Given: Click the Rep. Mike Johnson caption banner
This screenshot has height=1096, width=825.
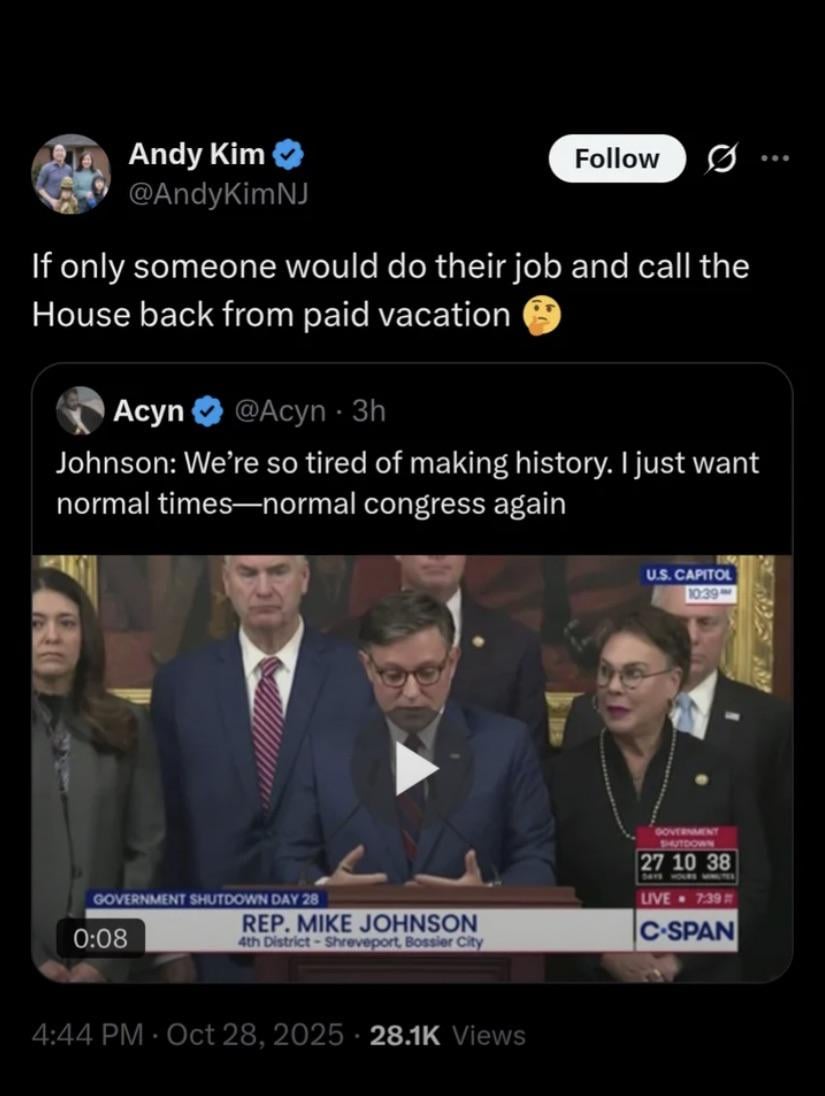Looking at the screenshot, I should (360, 930).
